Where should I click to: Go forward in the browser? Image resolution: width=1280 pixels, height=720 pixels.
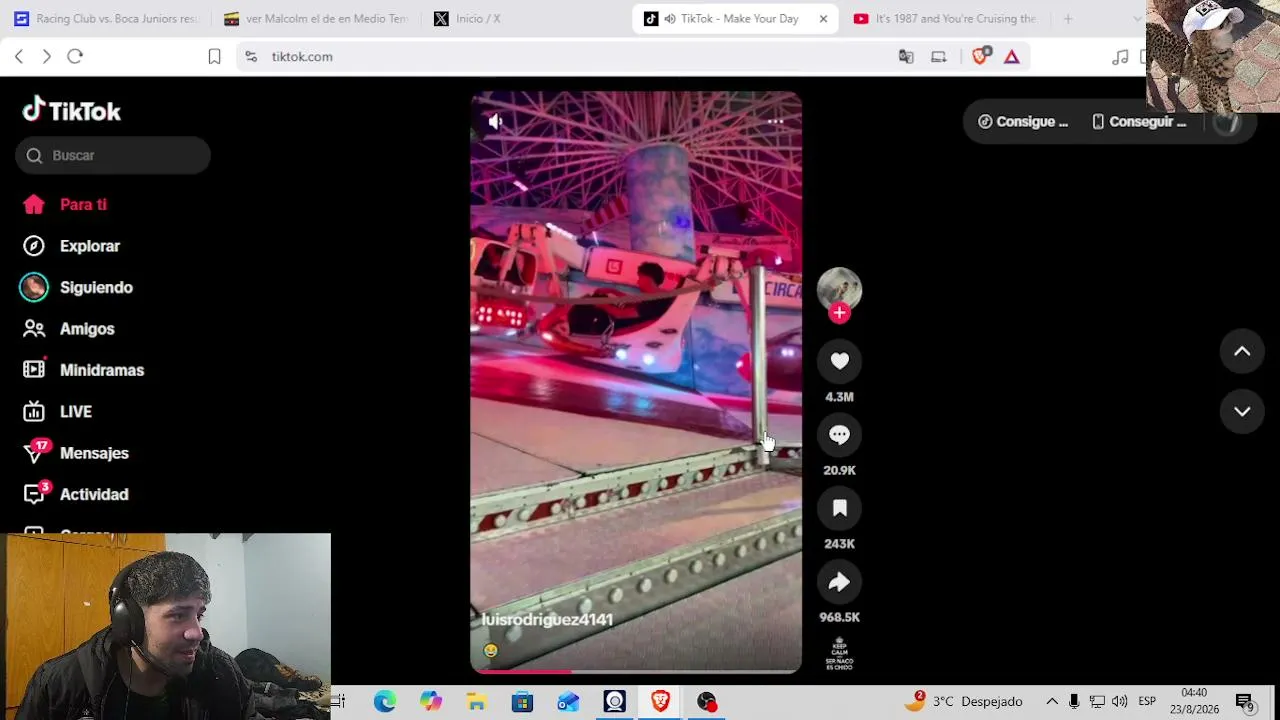(x=46, y=56)
